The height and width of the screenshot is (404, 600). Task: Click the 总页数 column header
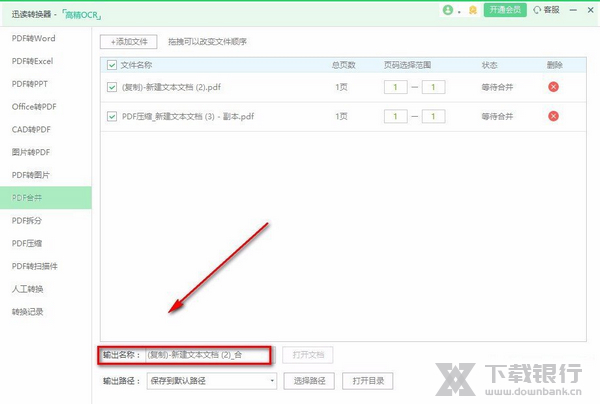click(344, 65)
